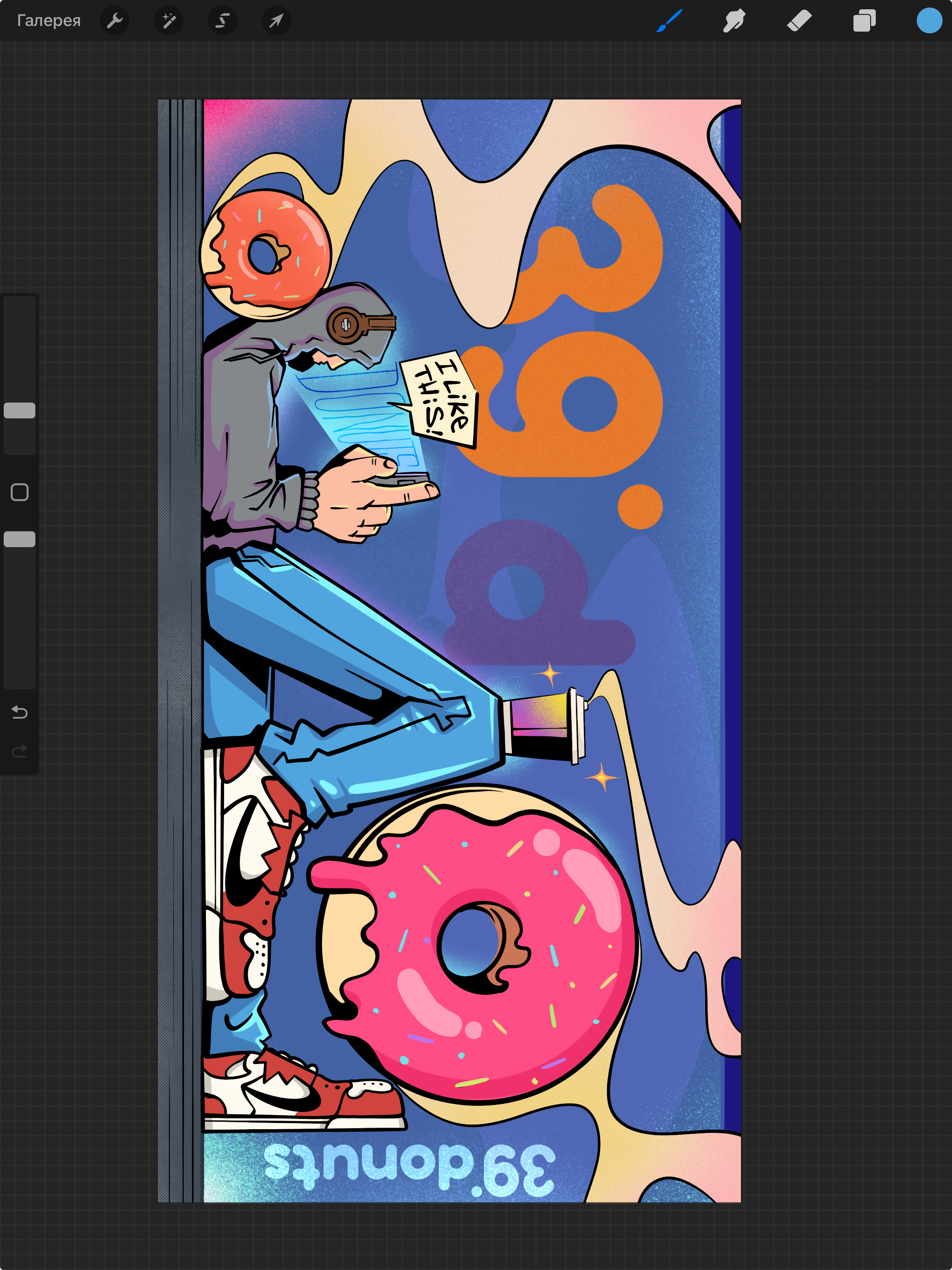Open the Actions menu with the wrench icon
Image resolution: width=952 pixels, height=1270 pixels.
pyautogui.click(x=114, y=20)
